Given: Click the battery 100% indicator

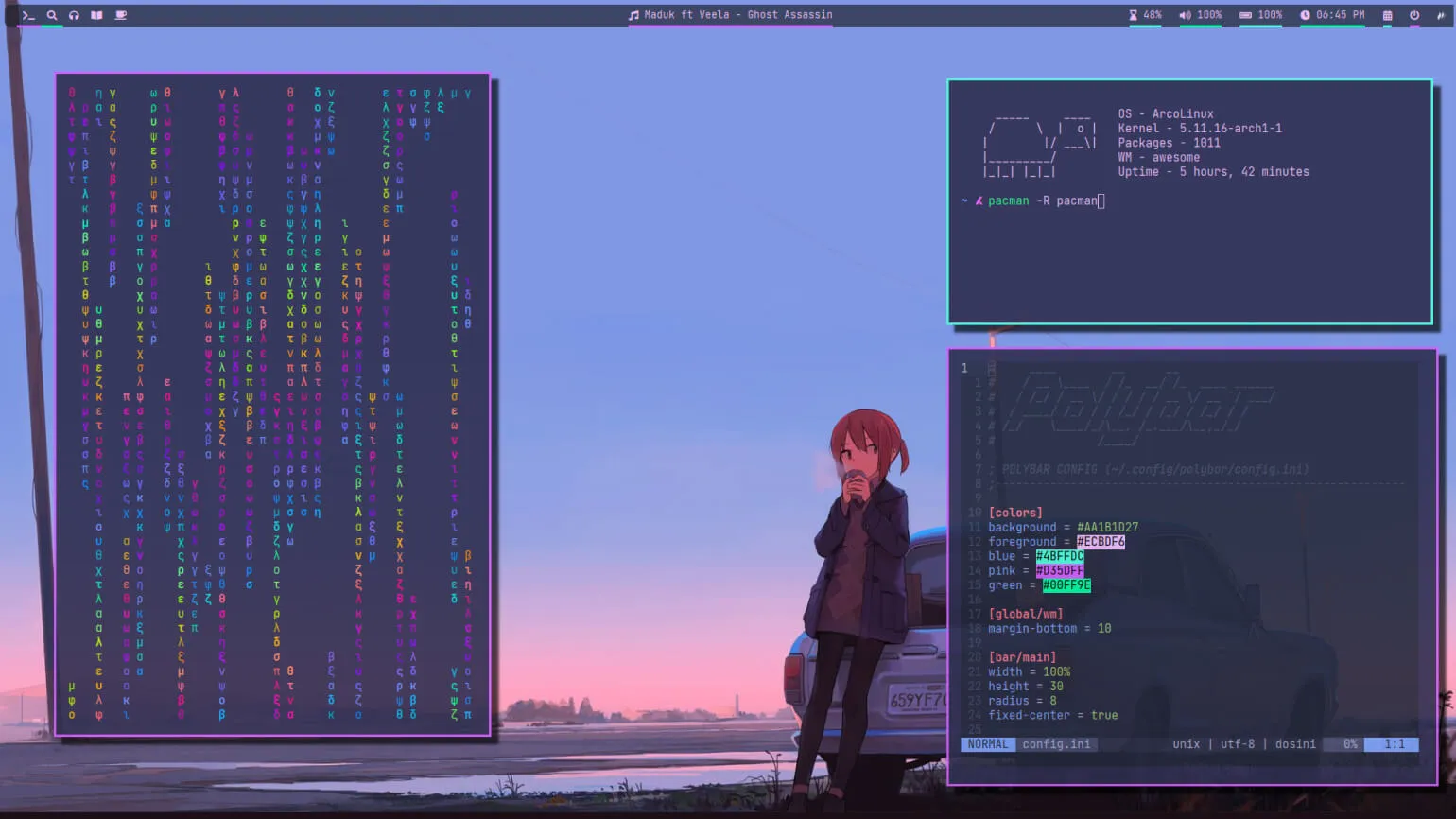Looking at the screenshot, I should pos(1260,15).
